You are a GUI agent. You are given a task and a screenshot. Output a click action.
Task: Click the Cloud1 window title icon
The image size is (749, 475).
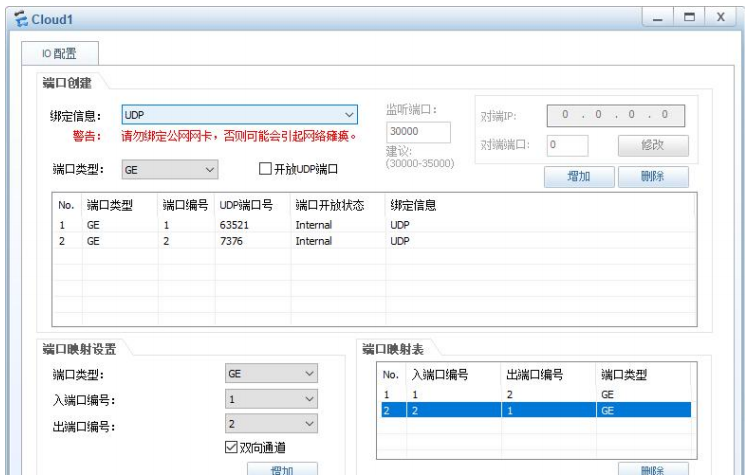coord(21,20)
